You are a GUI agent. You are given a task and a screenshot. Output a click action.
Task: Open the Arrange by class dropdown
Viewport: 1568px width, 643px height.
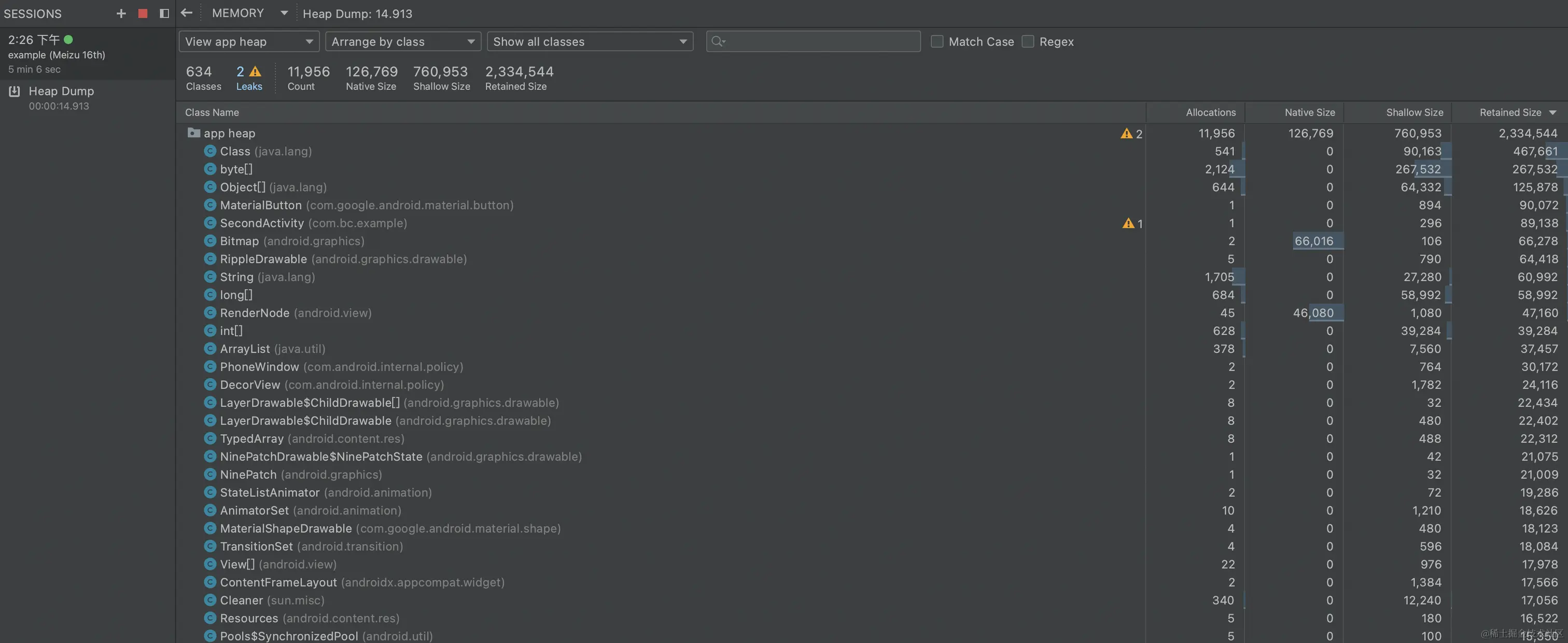402,41
